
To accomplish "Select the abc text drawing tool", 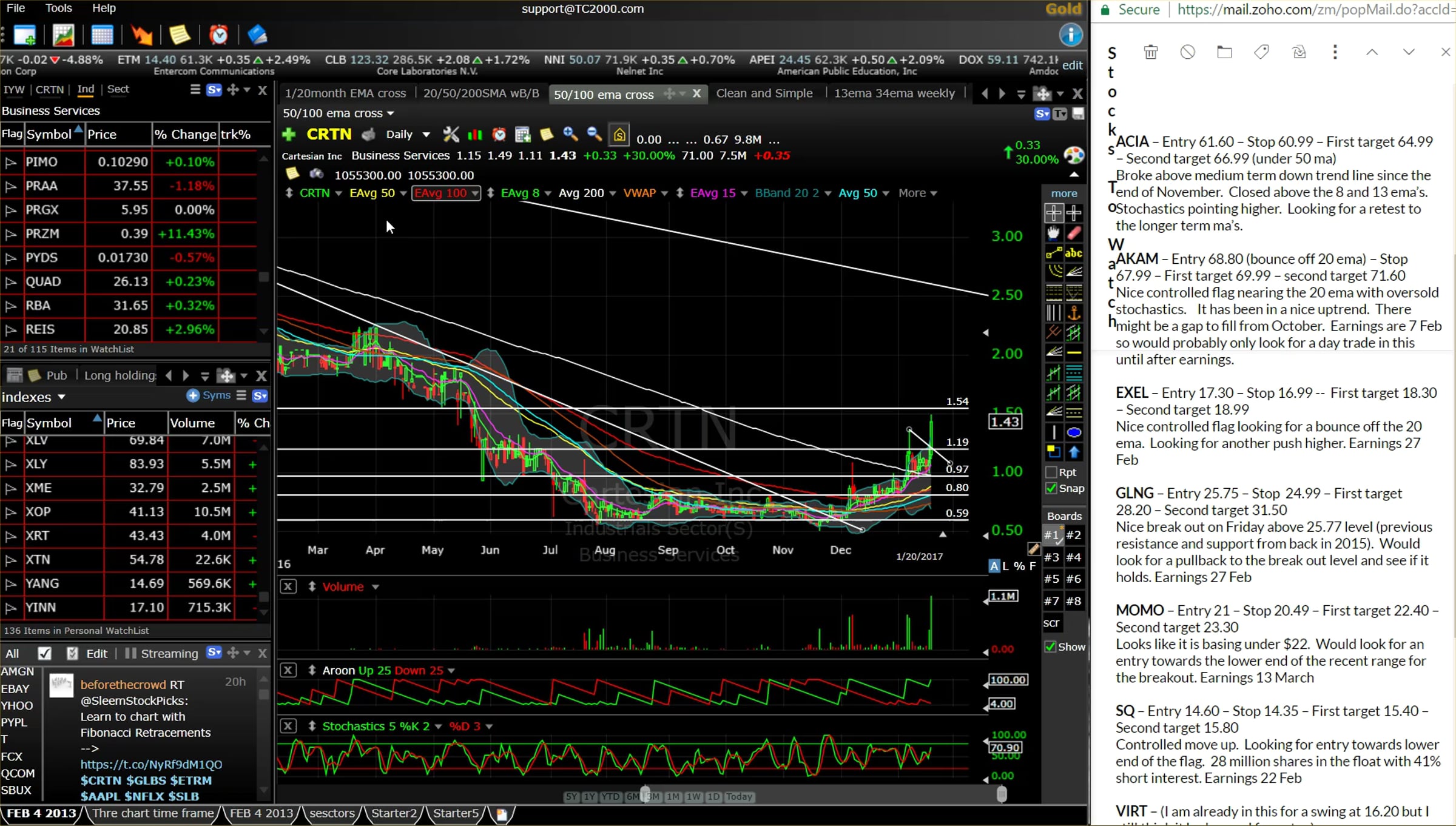I will (1074, 253).
